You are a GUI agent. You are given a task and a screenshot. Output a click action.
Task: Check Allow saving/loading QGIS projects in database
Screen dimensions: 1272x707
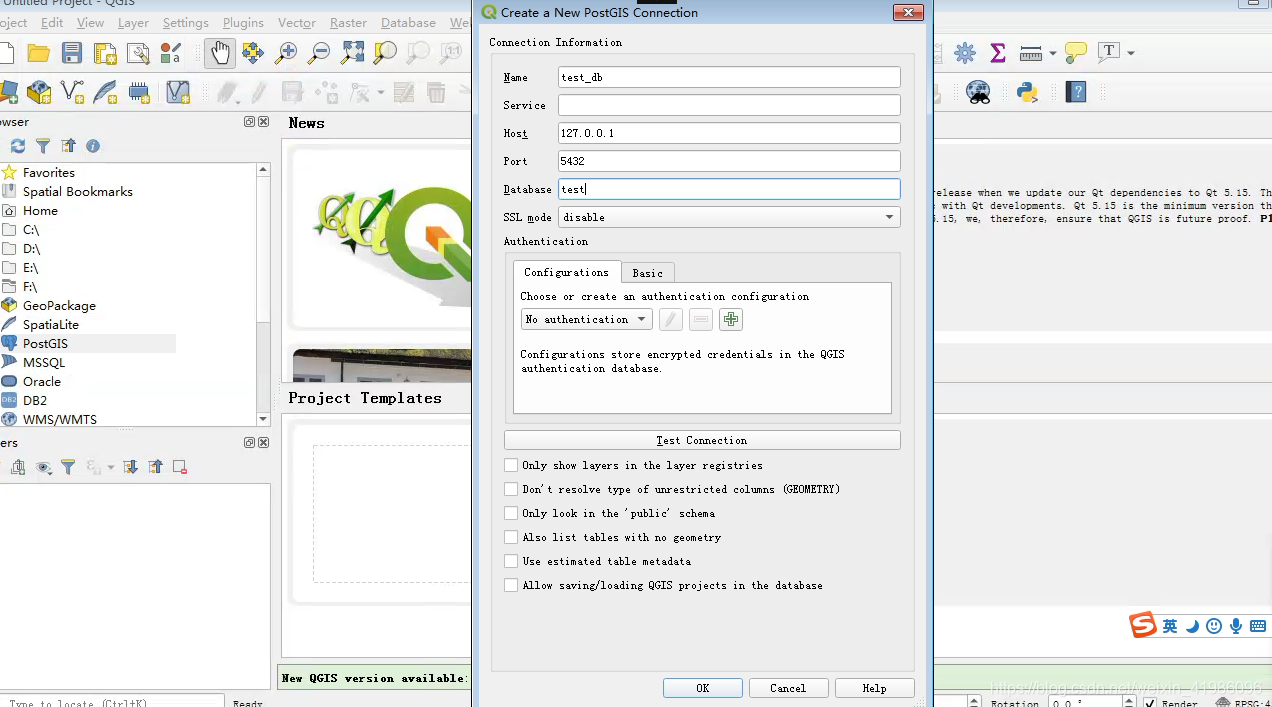click(511, 585)
